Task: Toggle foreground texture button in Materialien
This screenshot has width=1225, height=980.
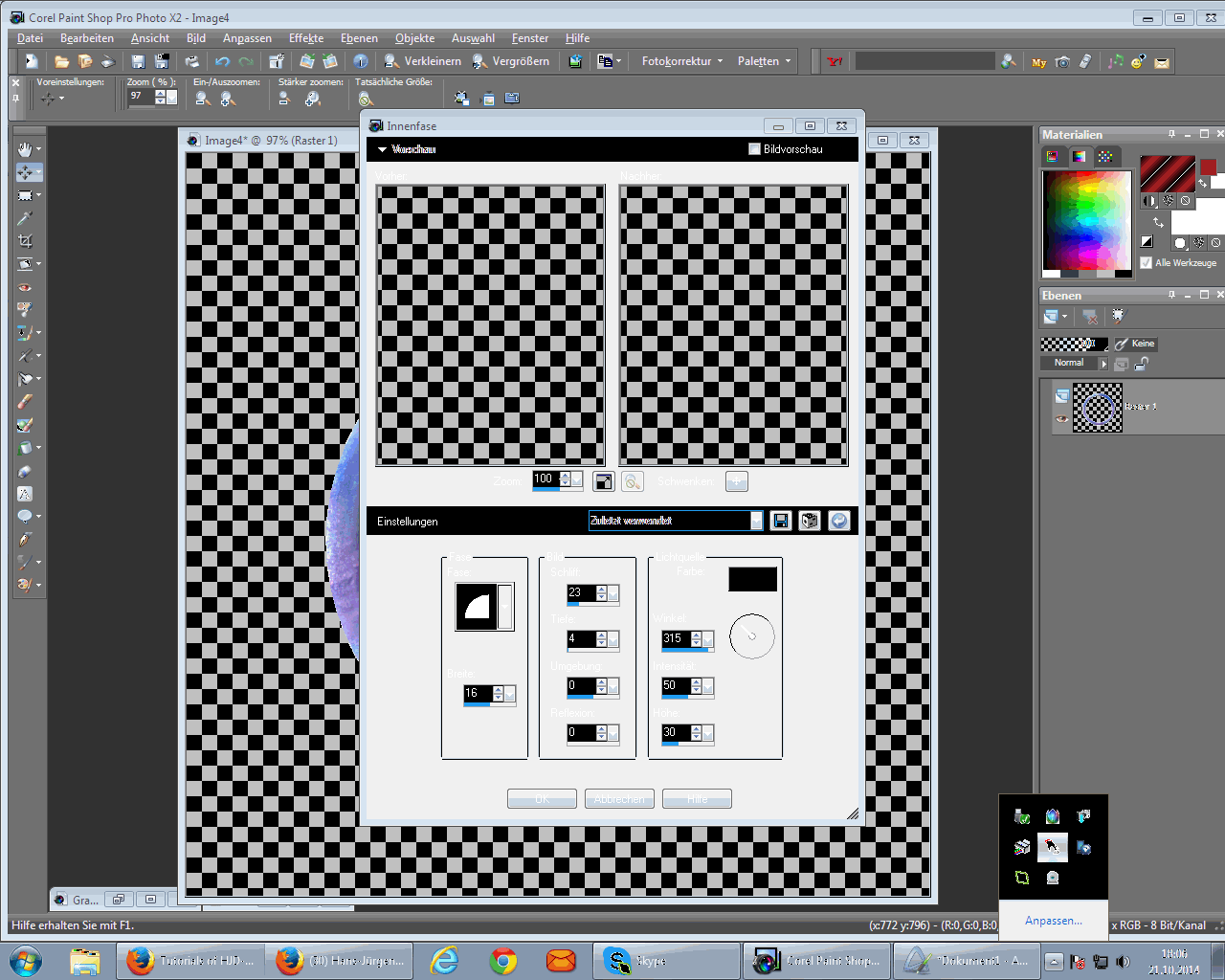Action: [x=1169, y=201]
